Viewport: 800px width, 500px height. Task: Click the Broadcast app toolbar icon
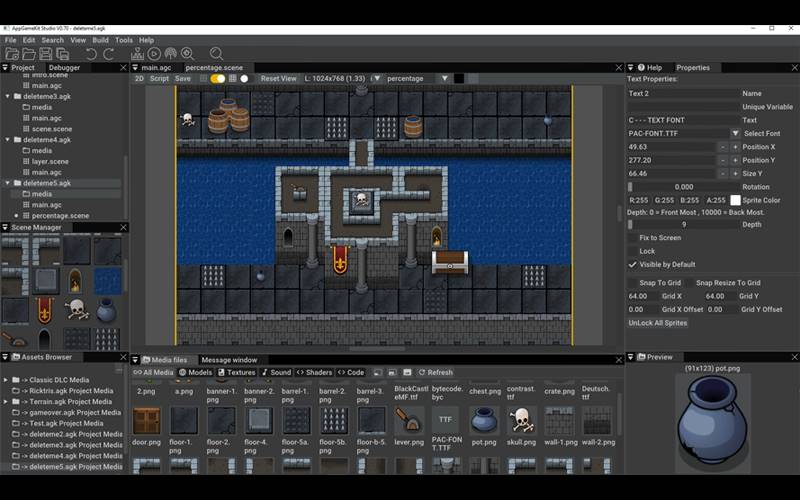pos(171,53)
